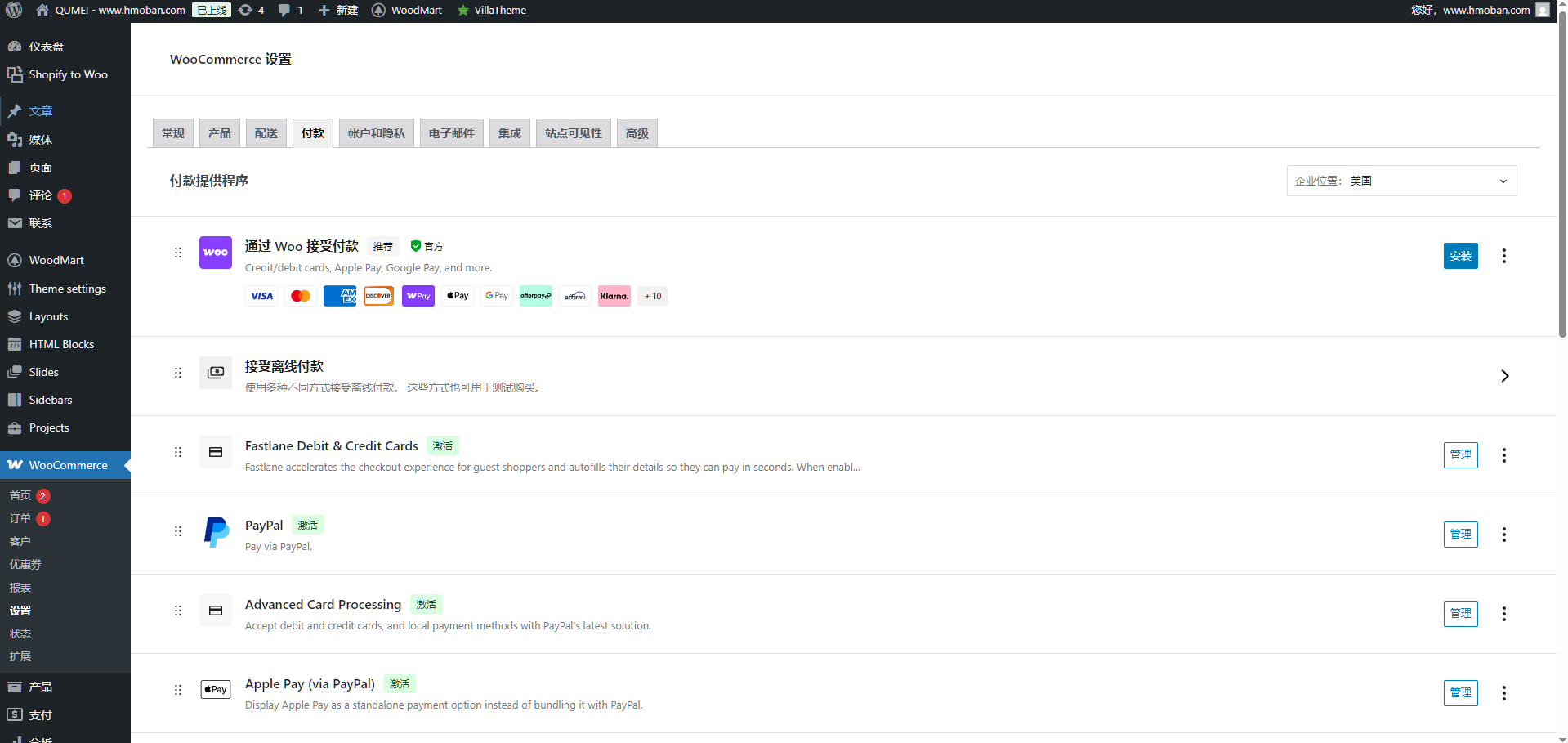Screen dimensions: 1568x743
Task: Click the PayPal logo icon
Action: (216, 531)
